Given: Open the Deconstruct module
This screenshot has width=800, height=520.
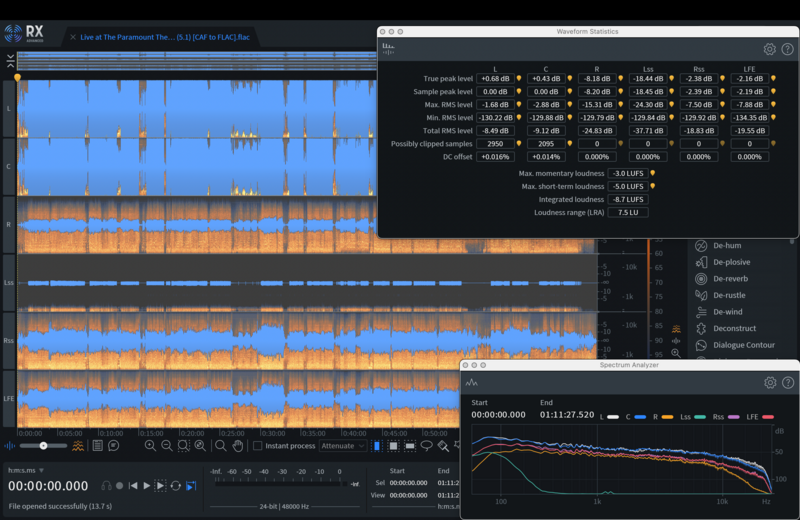Looking at the screenshot, I should click(734, 328).
